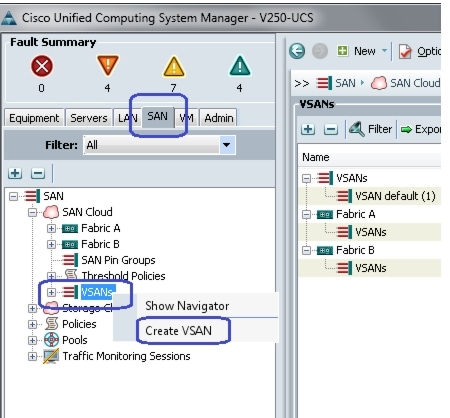Click expand-all plus in VSANs table toolbar
The height and width of the screenshot is (418, 450).
[308, 129]
